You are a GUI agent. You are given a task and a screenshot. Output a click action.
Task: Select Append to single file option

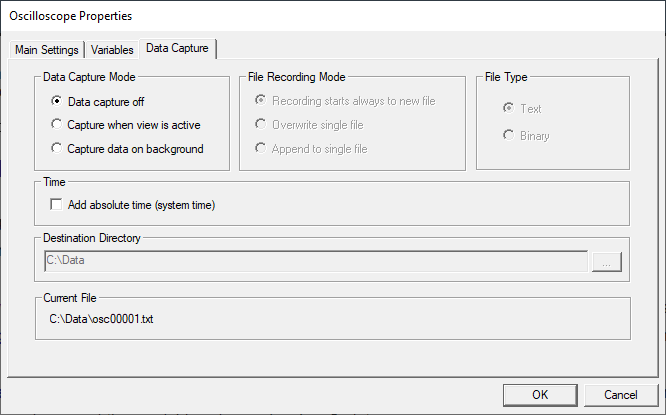point(263,149)
